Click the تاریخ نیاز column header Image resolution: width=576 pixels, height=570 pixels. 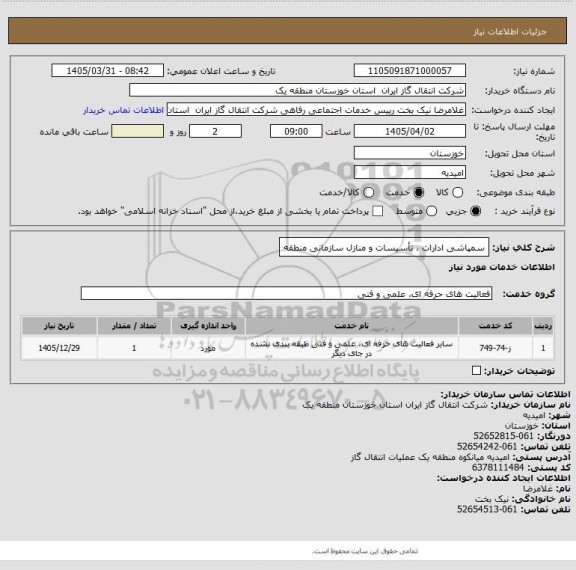(x=59, y=326)
